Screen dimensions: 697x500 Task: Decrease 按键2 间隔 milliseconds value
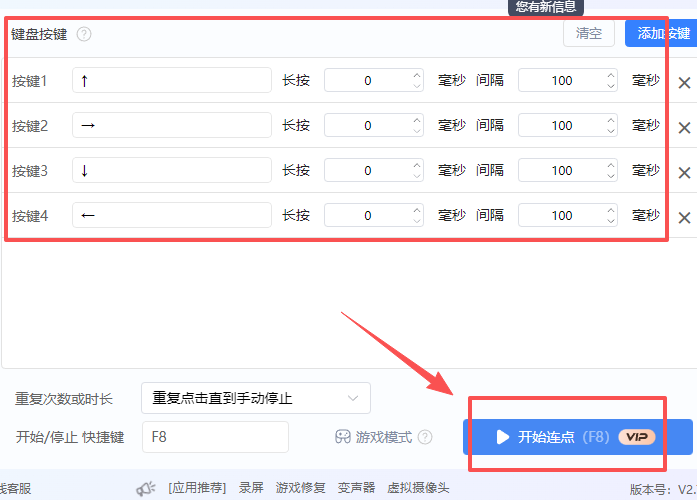610,131
